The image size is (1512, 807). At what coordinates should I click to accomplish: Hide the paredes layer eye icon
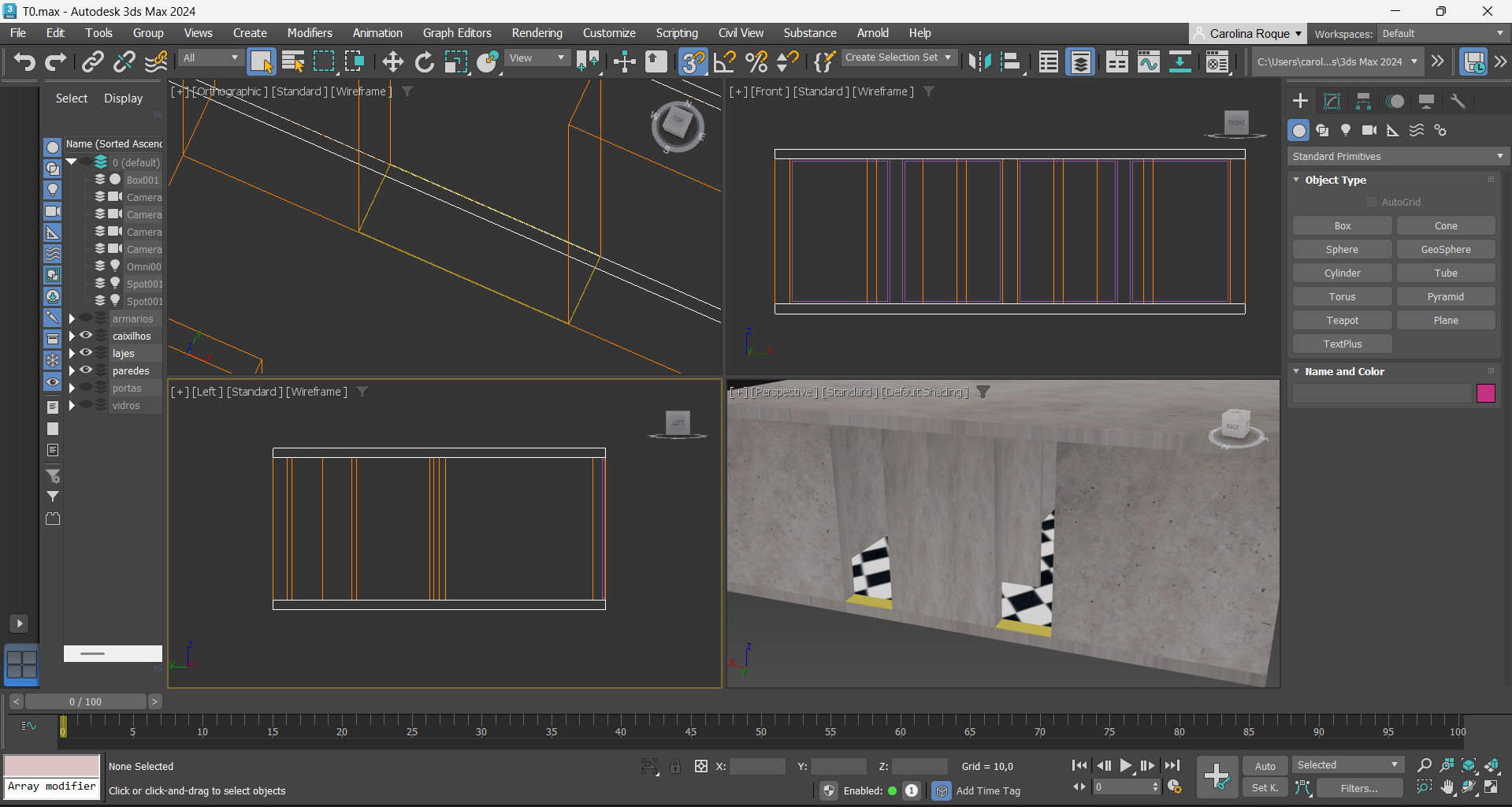86,370
